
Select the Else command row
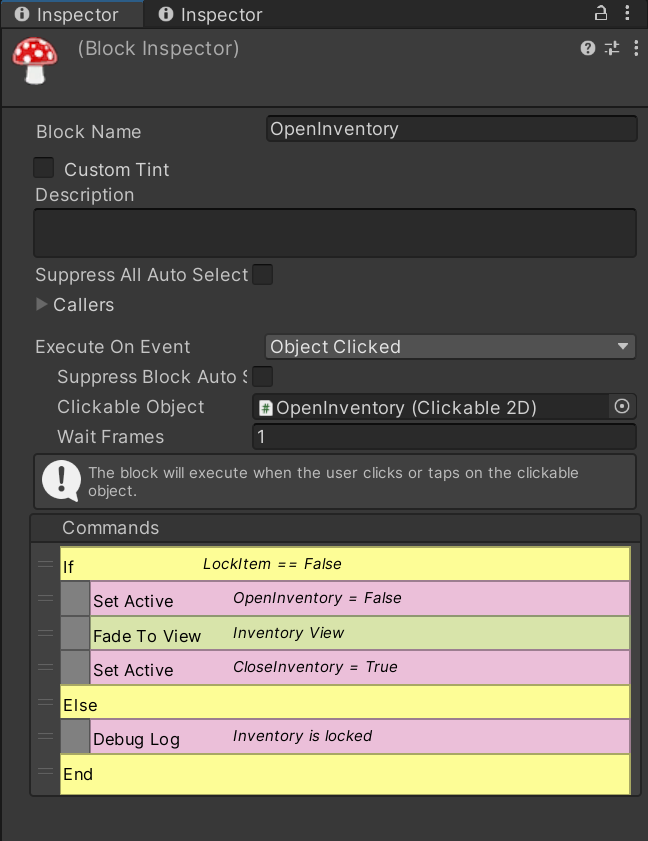click(345, 702)
